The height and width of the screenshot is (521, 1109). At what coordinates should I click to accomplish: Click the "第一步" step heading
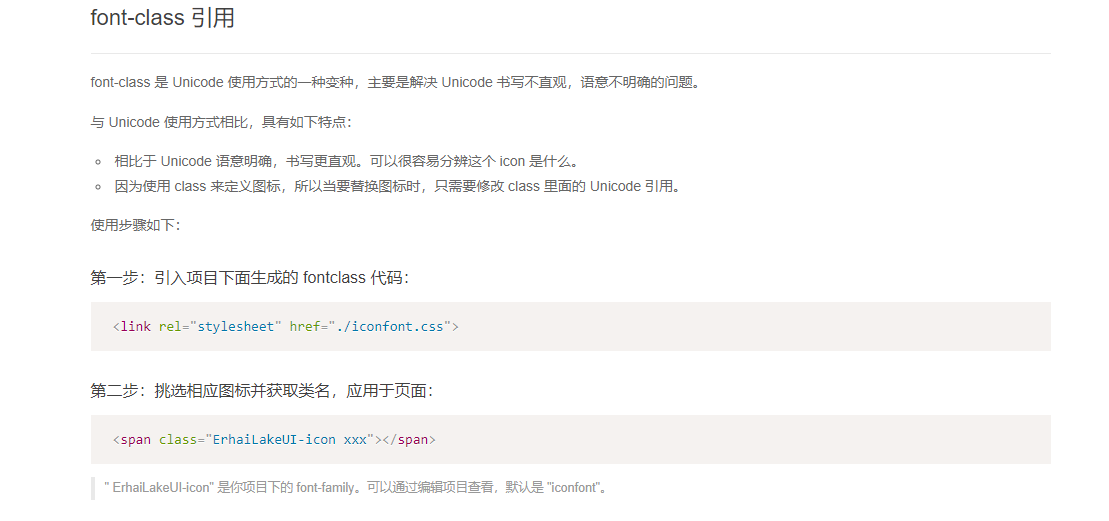click(249, 277)
